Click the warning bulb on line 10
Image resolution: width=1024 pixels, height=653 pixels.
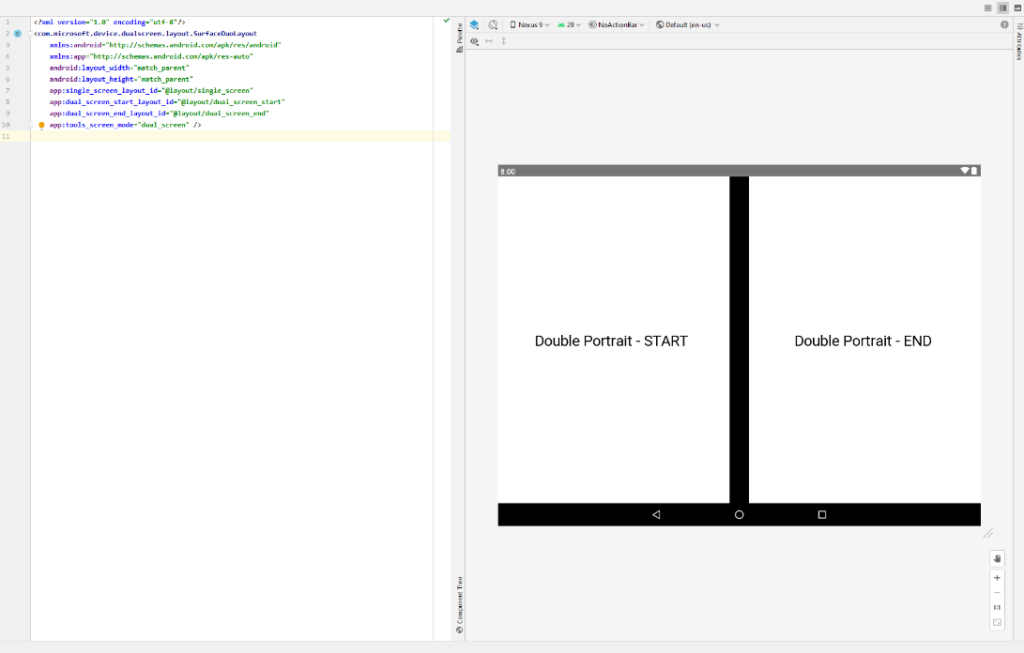tap(39, 124)
